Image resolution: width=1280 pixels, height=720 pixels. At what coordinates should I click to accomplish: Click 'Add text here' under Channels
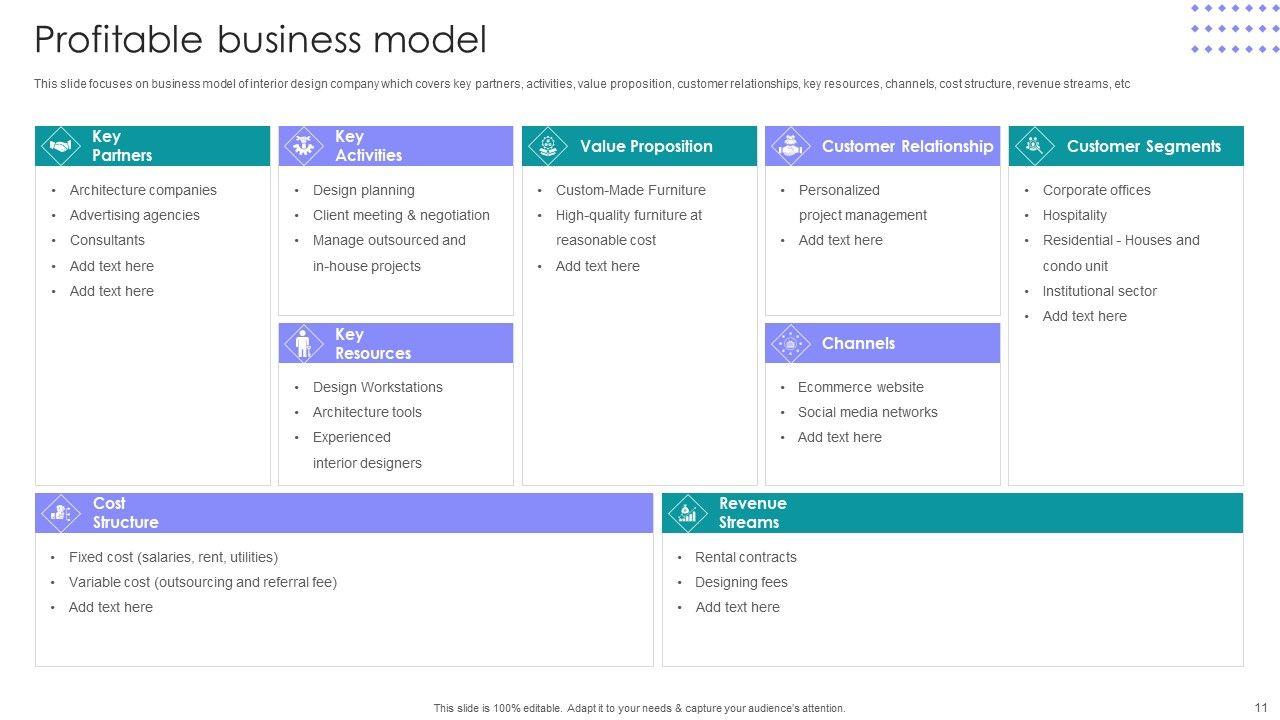pyautogui.click(x=840, y=437)
